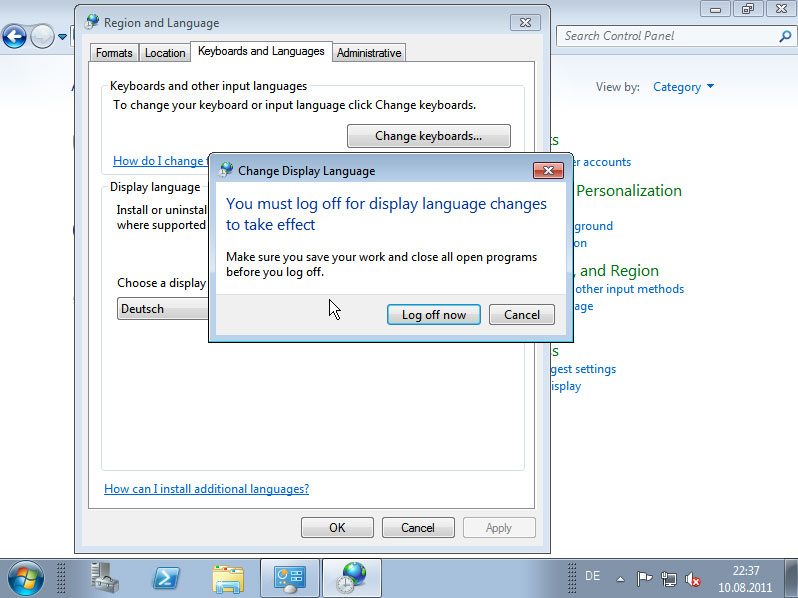This screenshot has height=598, width=798.
Task: Open How can I install additional languages link
Action: (207, 488)
